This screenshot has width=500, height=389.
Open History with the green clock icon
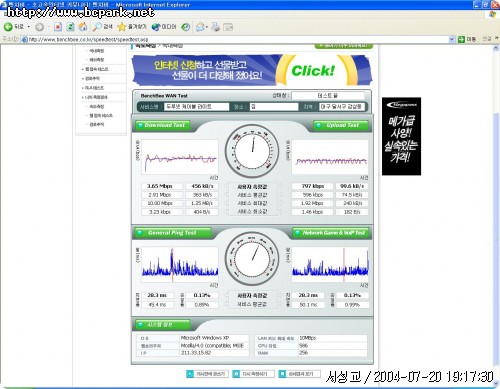coord(186,27)
